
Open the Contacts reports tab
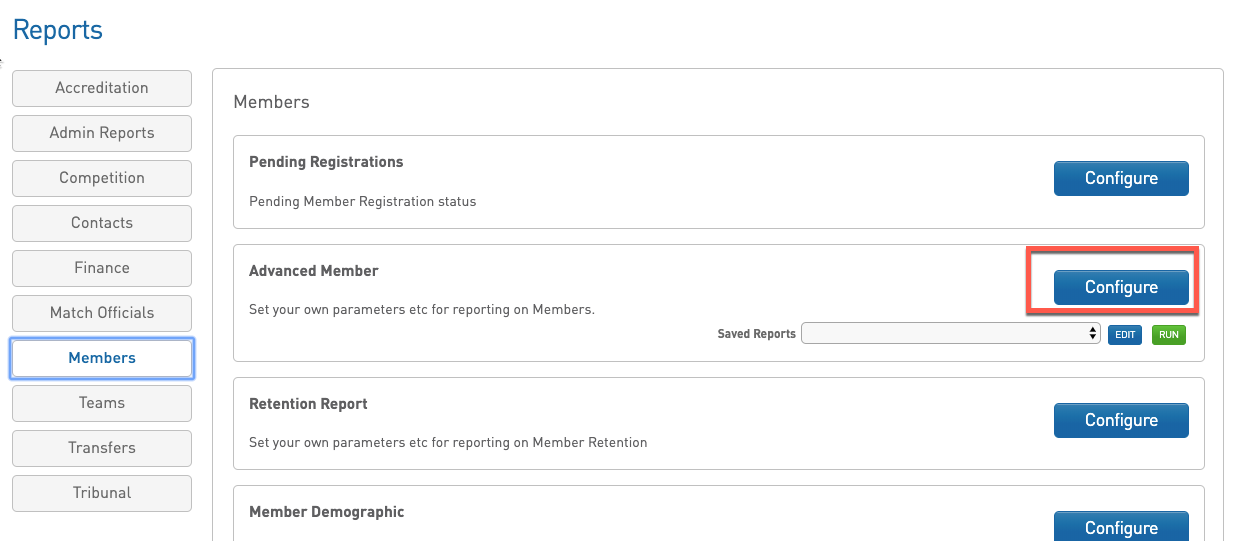click(x=102, y=223)
